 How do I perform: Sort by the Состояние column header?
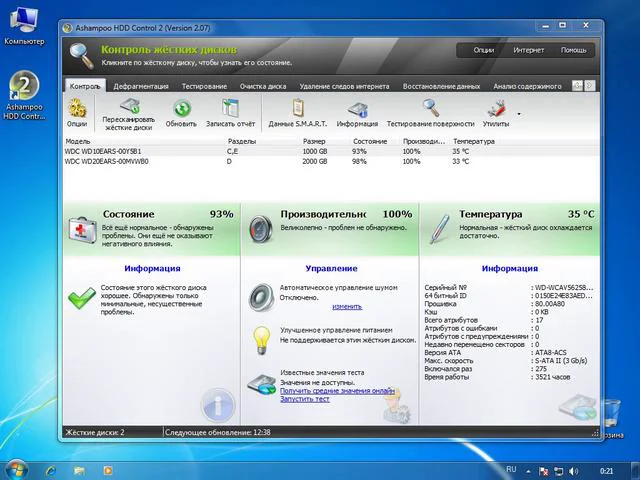[370, 142]
